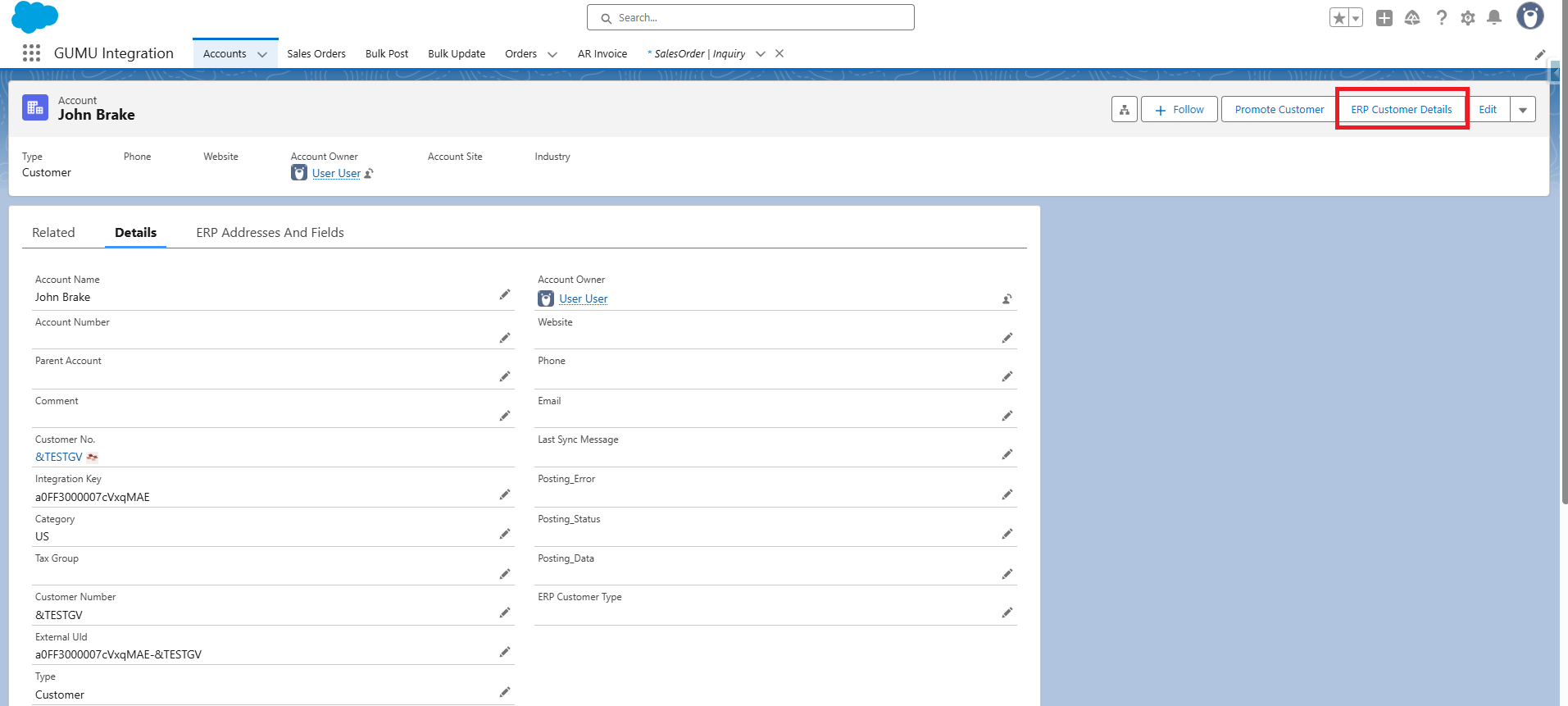Image resolution: width=1568 pixels, height=706 pixels.
Task: Click the External UId value text
Action: coord(118,654)
